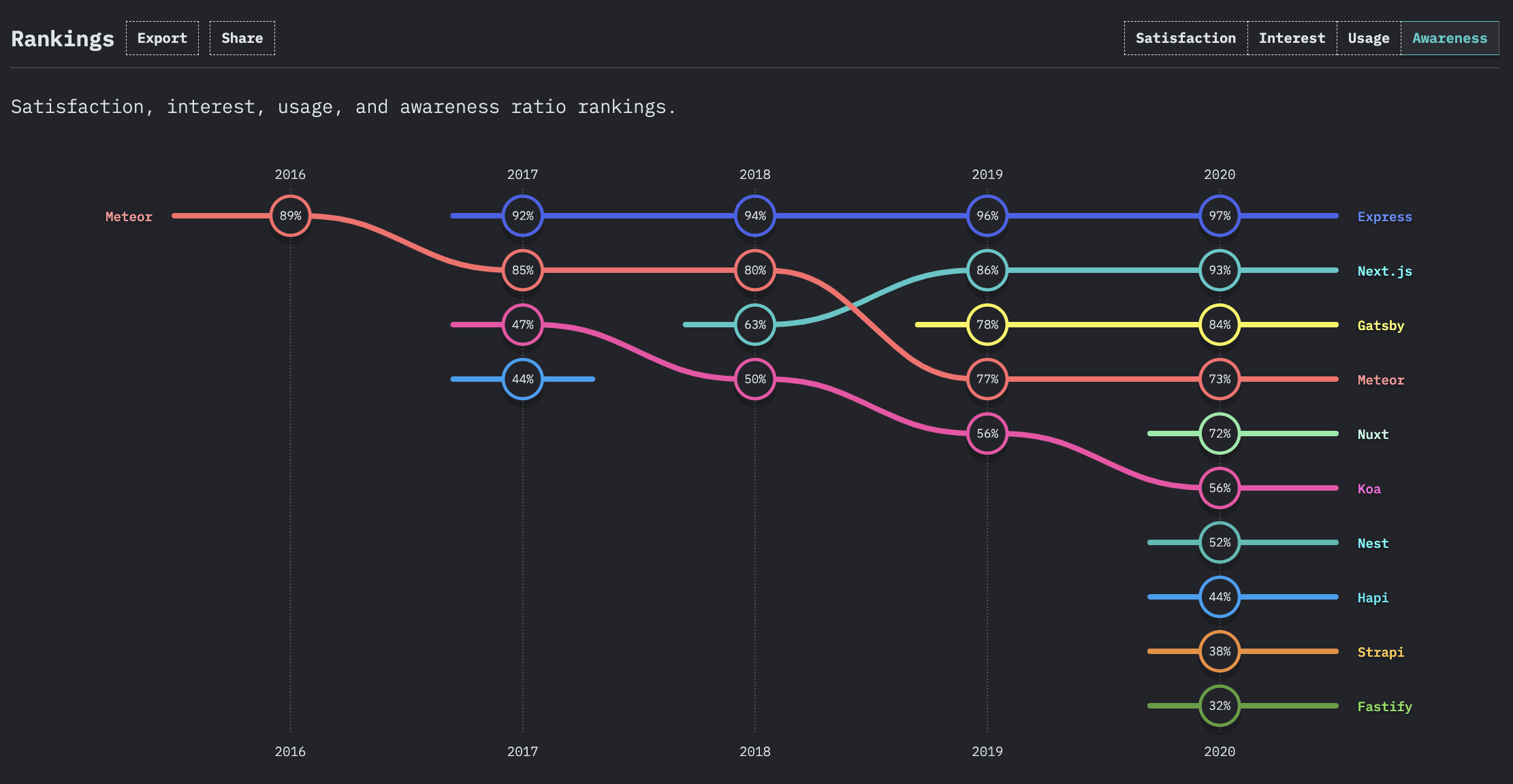
Task: Click the top 2016 year label
Action: [290, 174]
